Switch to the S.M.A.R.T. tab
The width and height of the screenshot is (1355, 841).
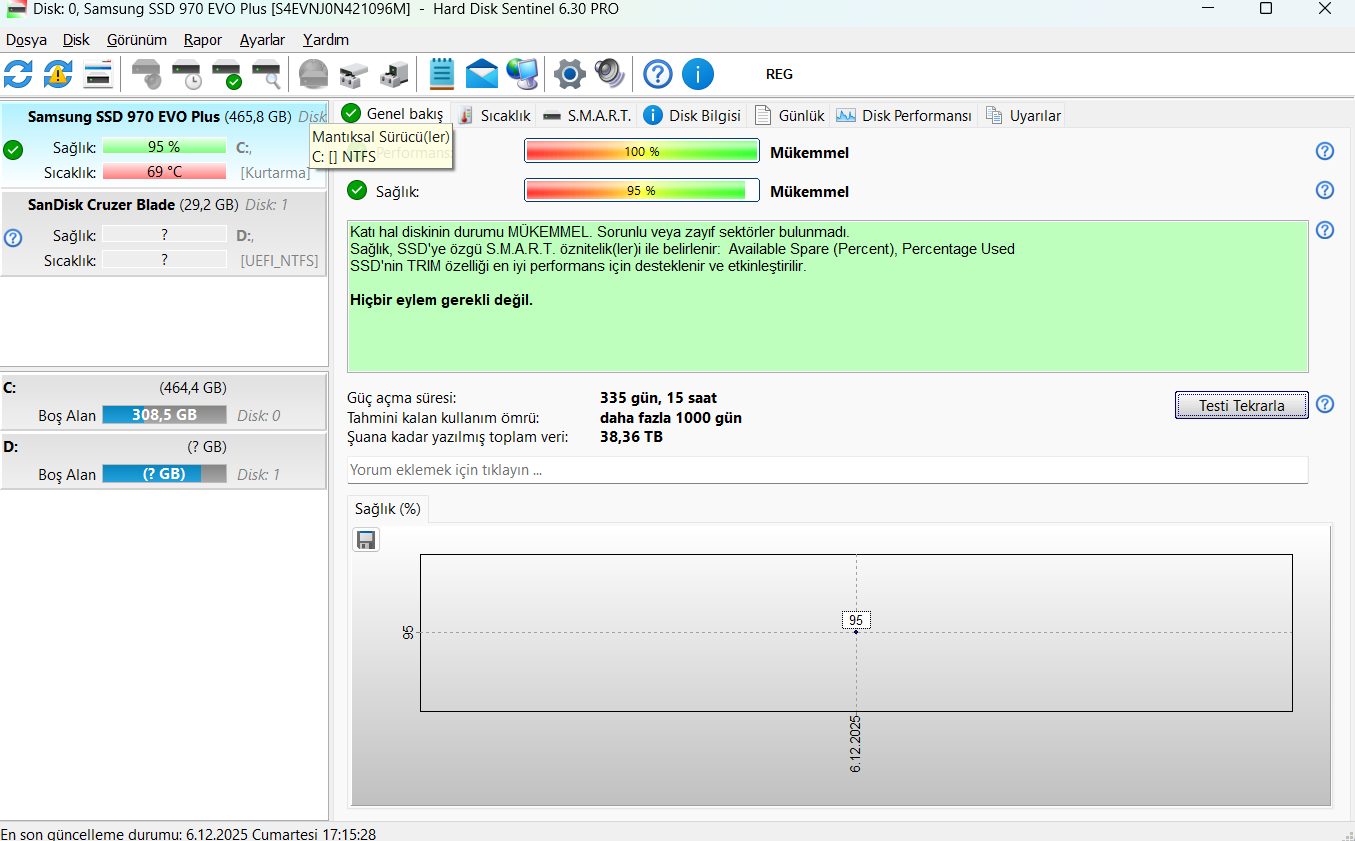coord(587,115)
